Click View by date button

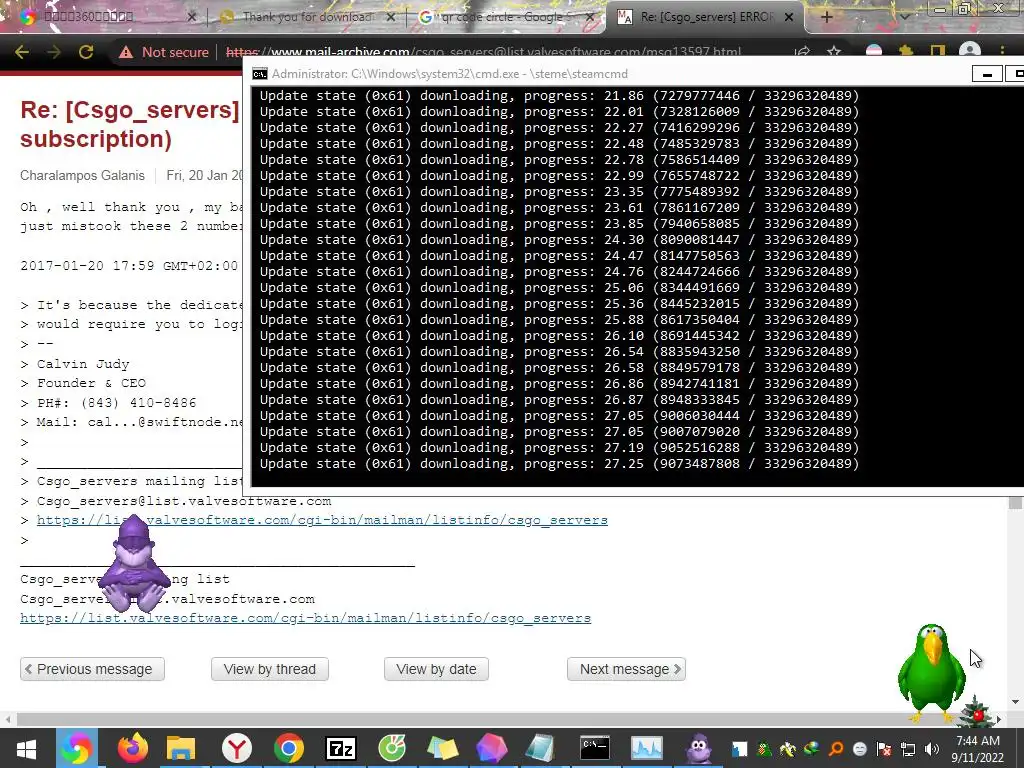click(436, 669)
